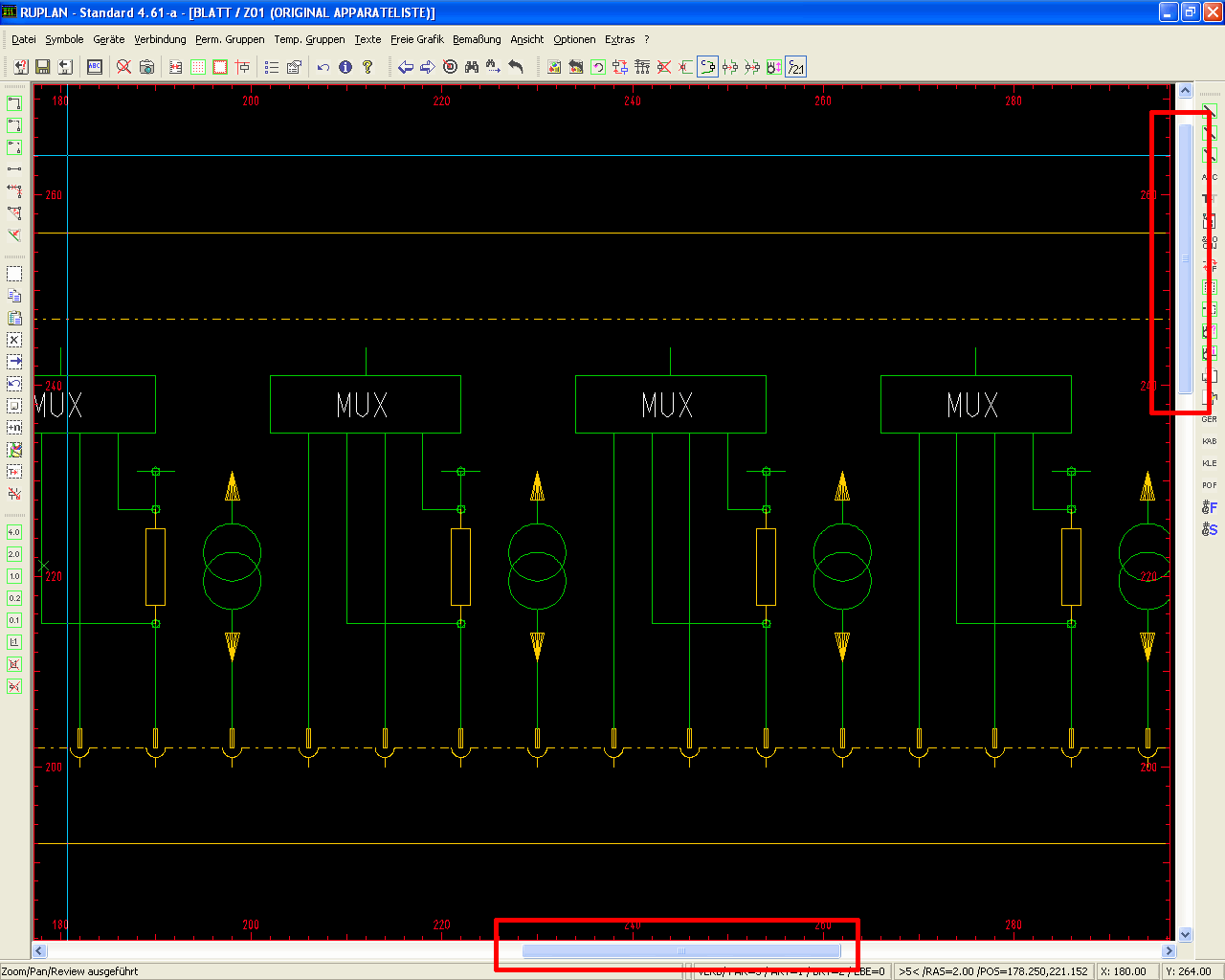Image resolution: width=1225 pixels, height=980 pixels.
Task: Set grid size to 0.2
Action: [x=14, y=598]
